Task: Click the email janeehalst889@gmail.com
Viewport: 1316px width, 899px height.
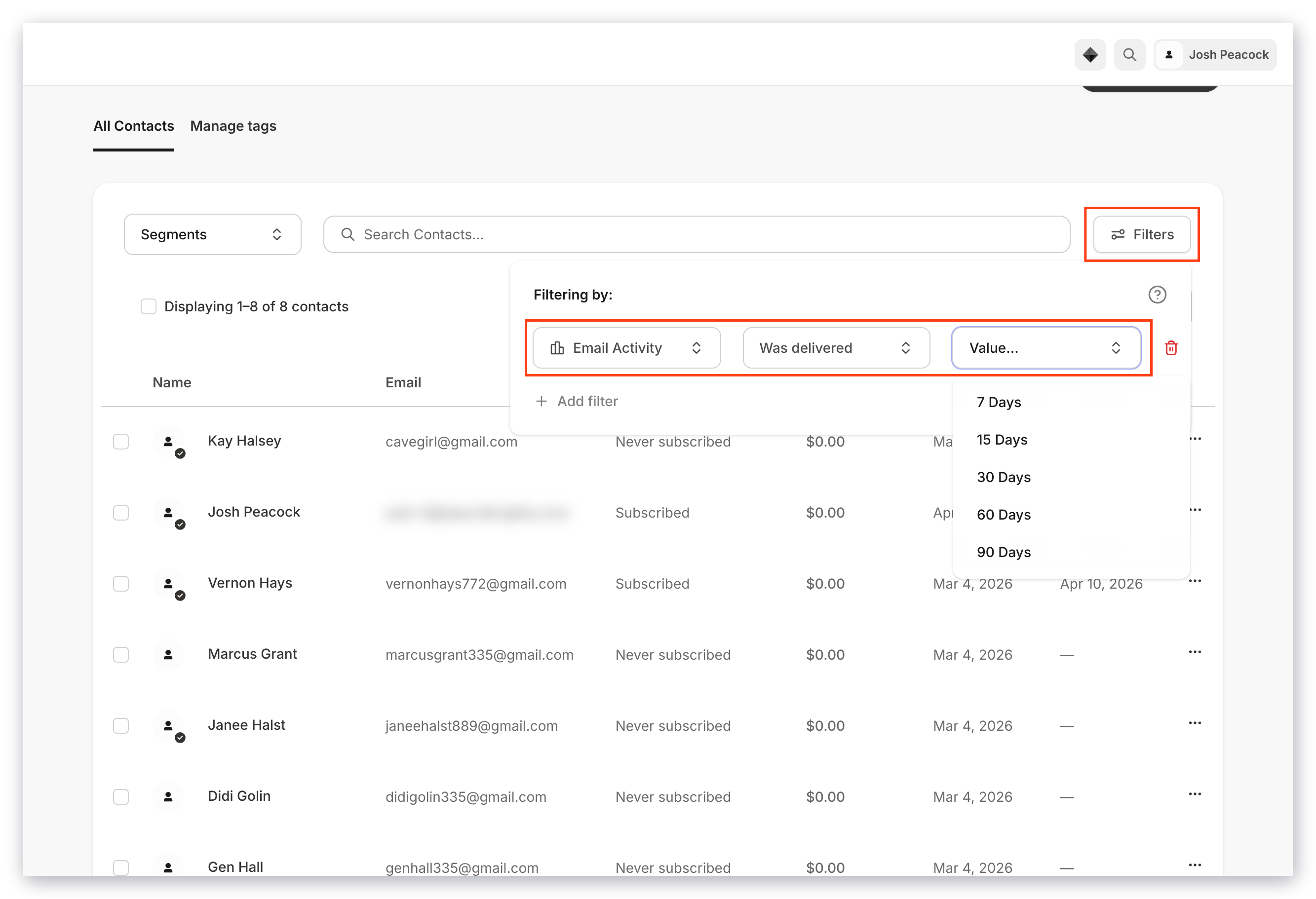Action: [x=471, y=726]
